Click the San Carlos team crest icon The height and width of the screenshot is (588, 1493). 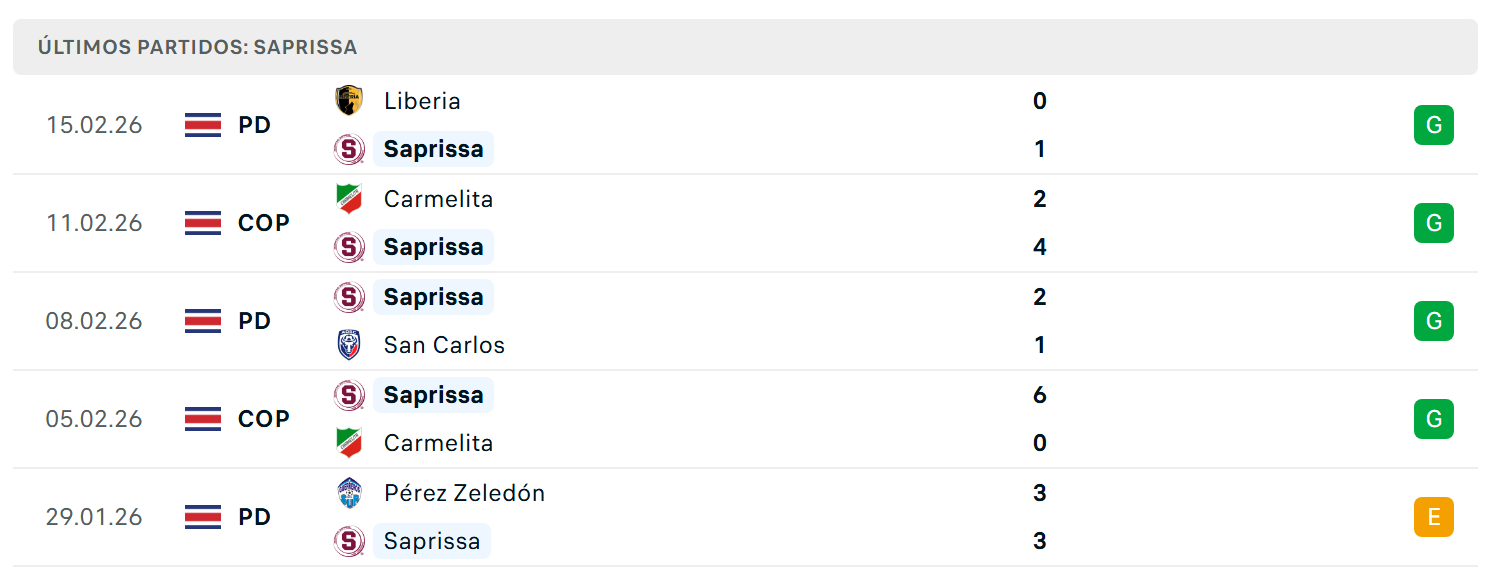coord(348,345)
